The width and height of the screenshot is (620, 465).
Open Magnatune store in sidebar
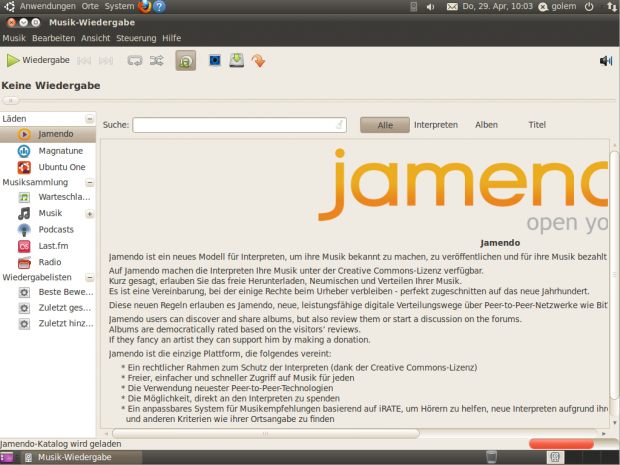click(x=60, y=150)
